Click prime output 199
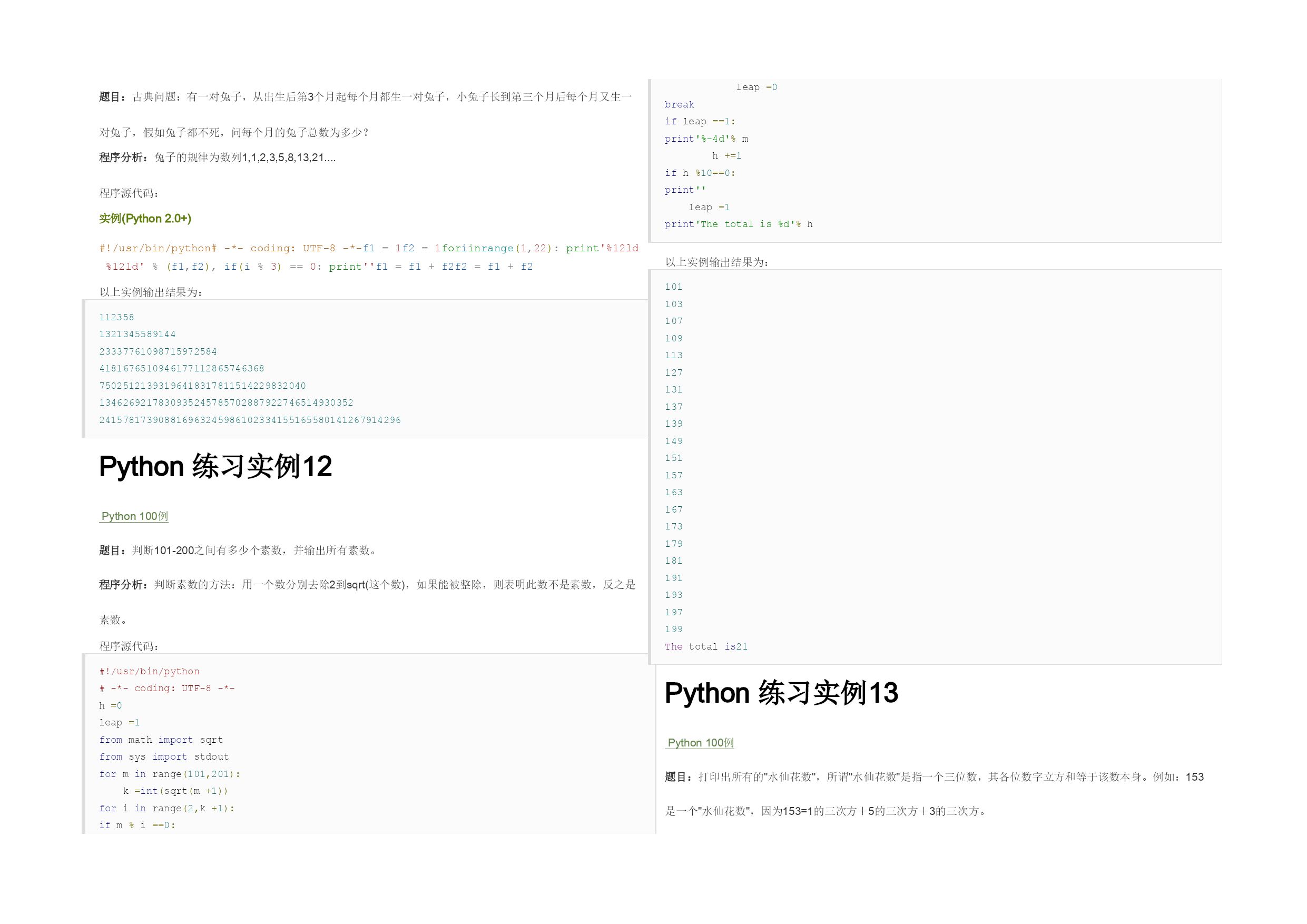The width and height of the screenshot is (1307, 924). click(673, 630)
